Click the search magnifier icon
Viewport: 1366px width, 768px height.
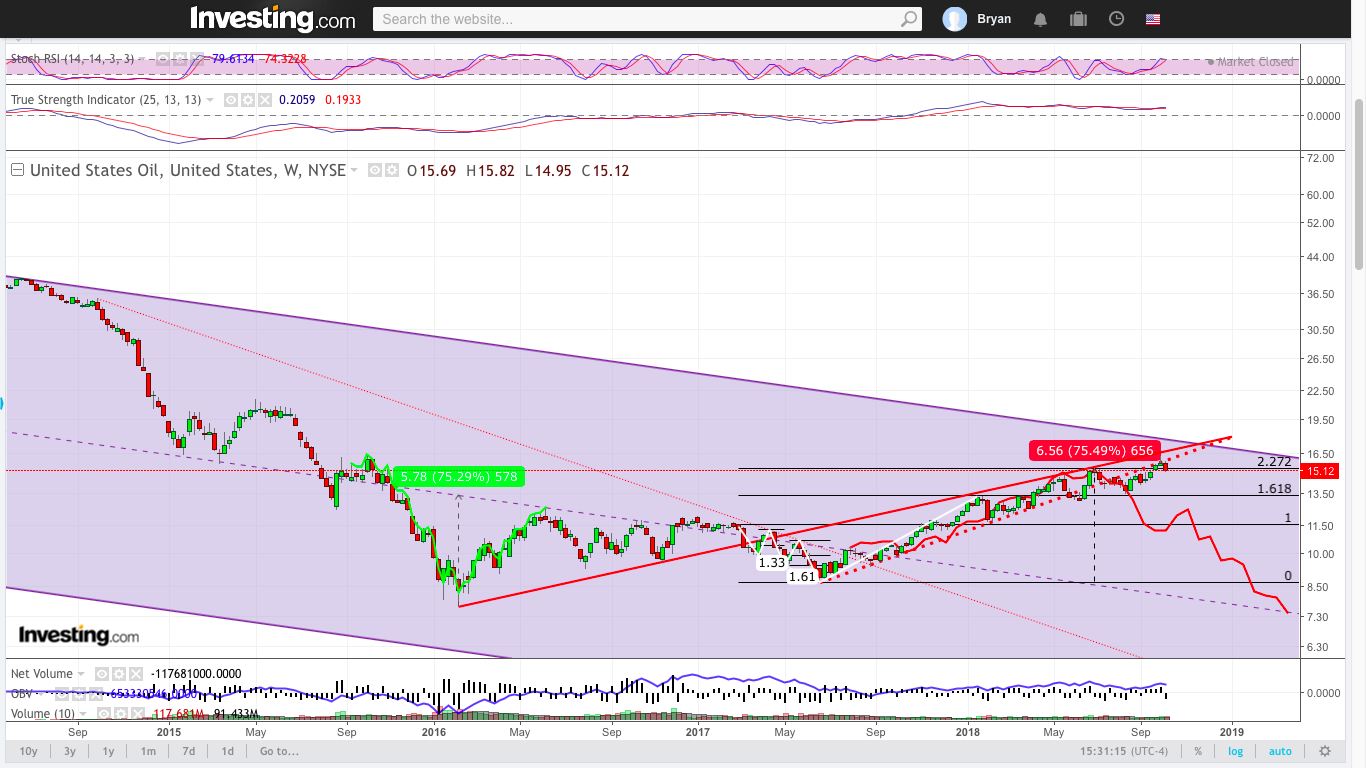click(x=909, y=19)
